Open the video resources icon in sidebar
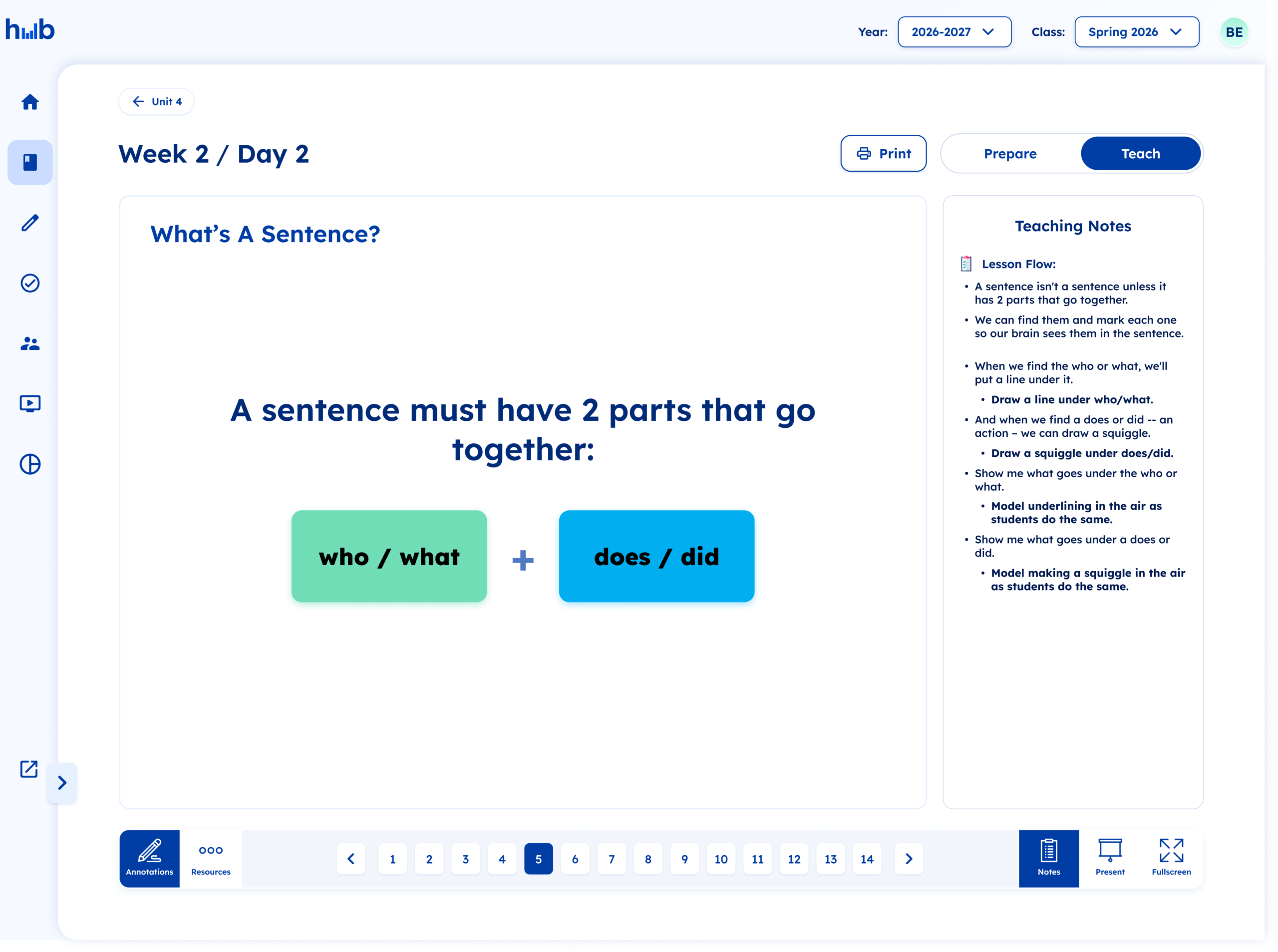This screenshot has width=1278, height=952. click(30, 403)
